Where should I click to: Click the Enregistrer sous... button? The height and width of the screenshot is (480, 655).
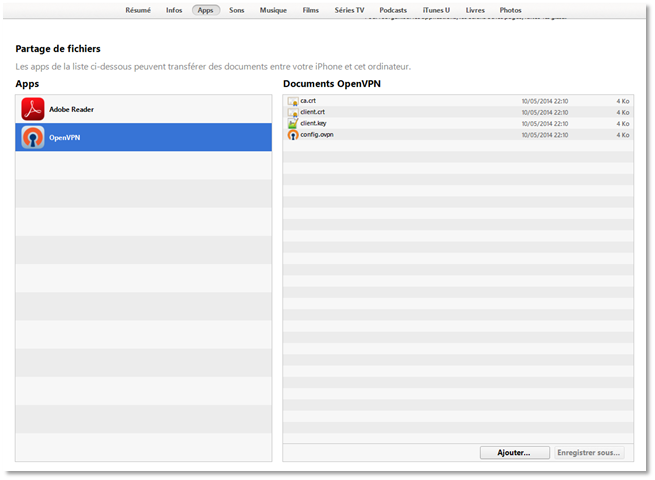coord(589,452)
